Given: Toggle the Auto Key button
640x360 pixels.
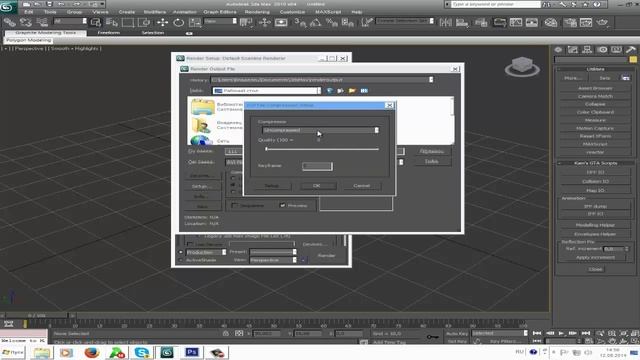Looking at the screenshot, I should tap(457, 333).
